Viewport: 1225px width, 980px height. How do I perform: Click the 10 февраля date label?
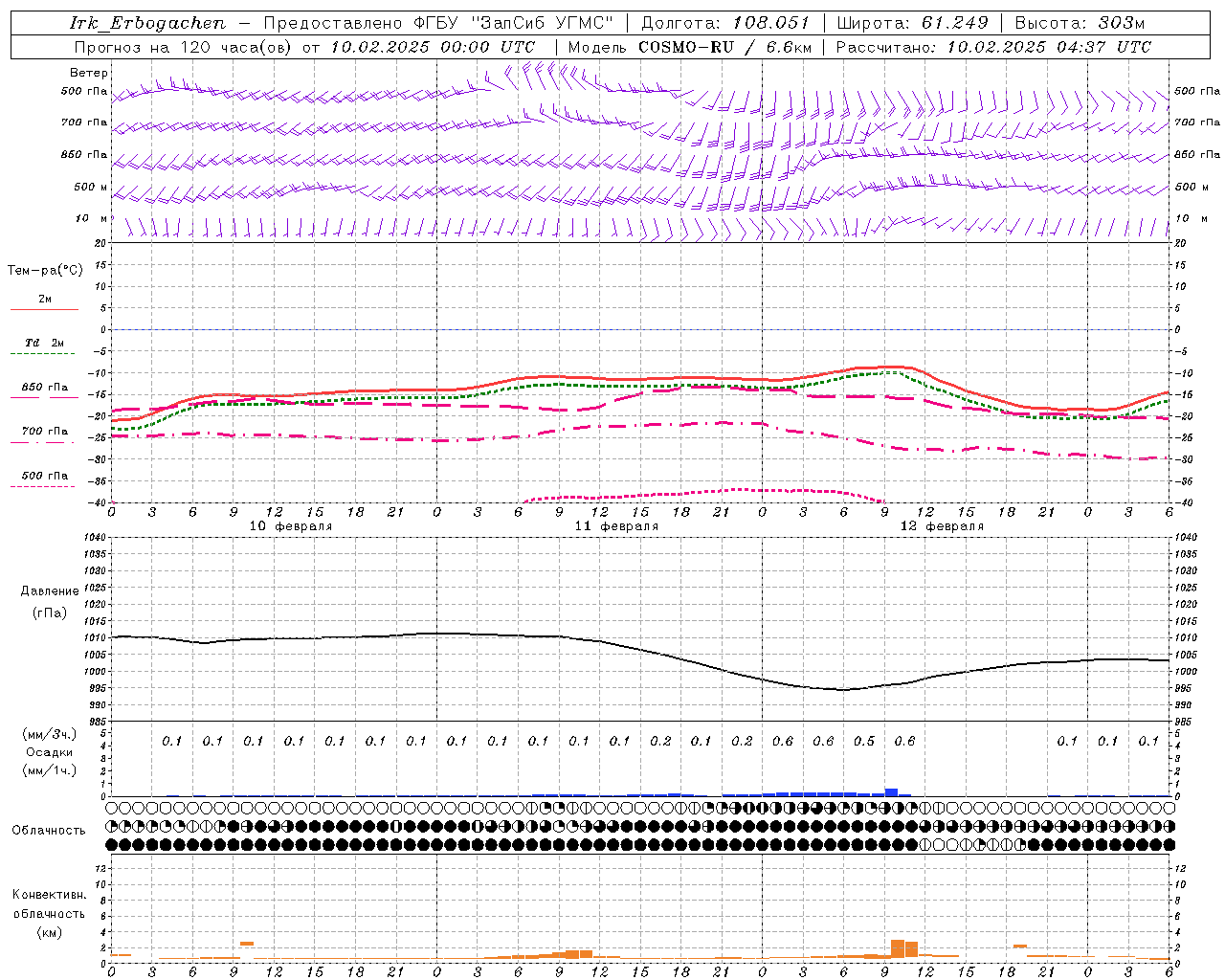[291, 526]
